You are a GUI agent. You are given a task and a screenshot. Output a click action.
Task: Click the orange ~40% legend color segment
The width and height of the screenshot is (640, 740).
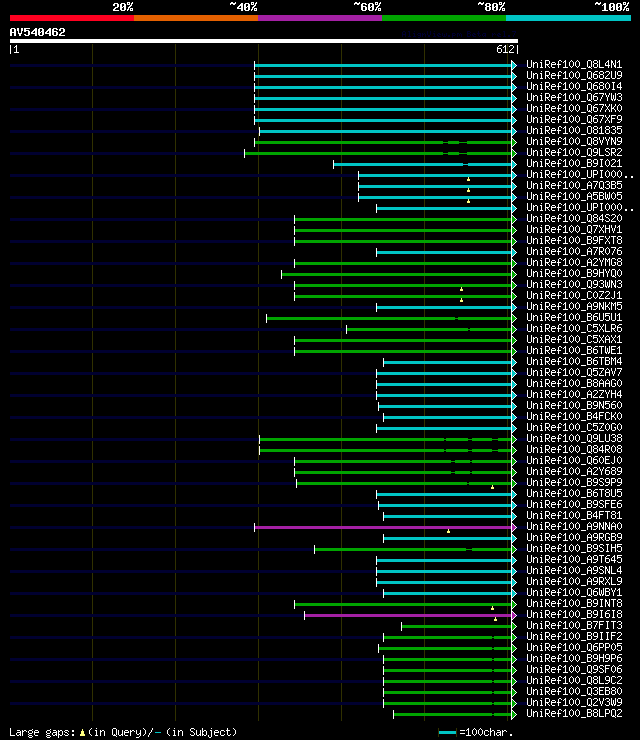tap(196, 18)
